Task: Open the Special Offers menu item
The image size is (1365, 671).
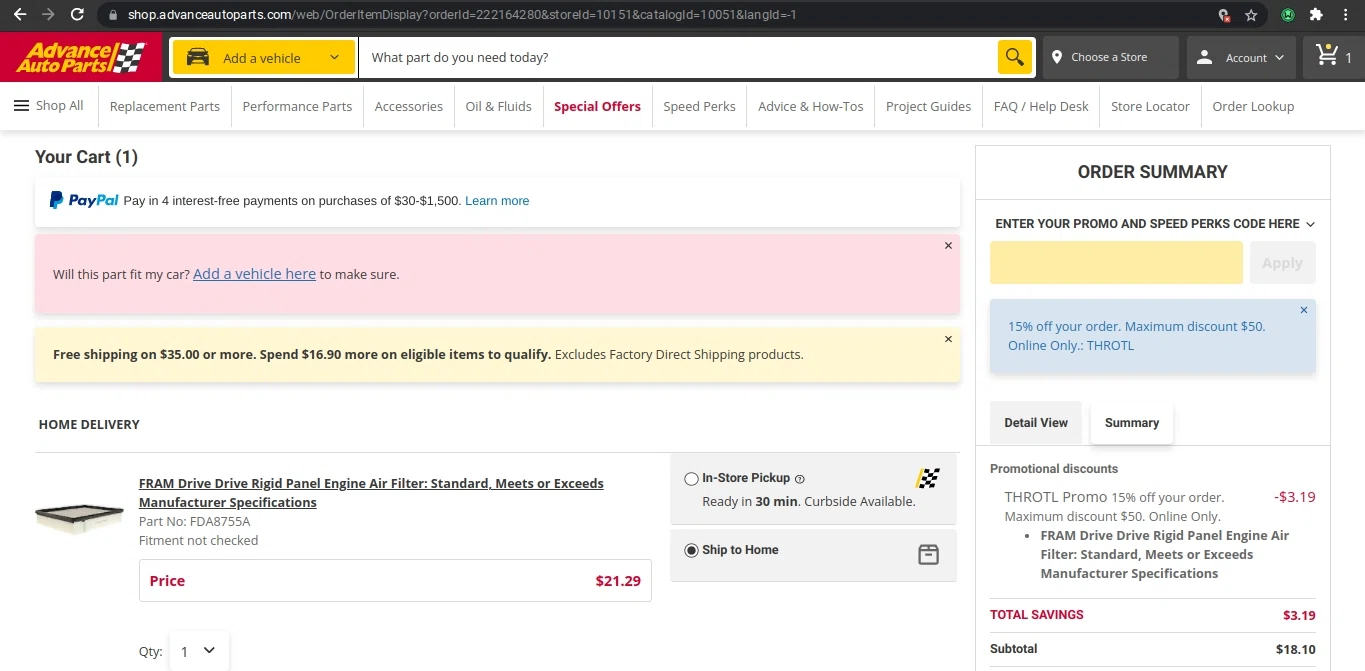Action: click(x=597, y=106)
